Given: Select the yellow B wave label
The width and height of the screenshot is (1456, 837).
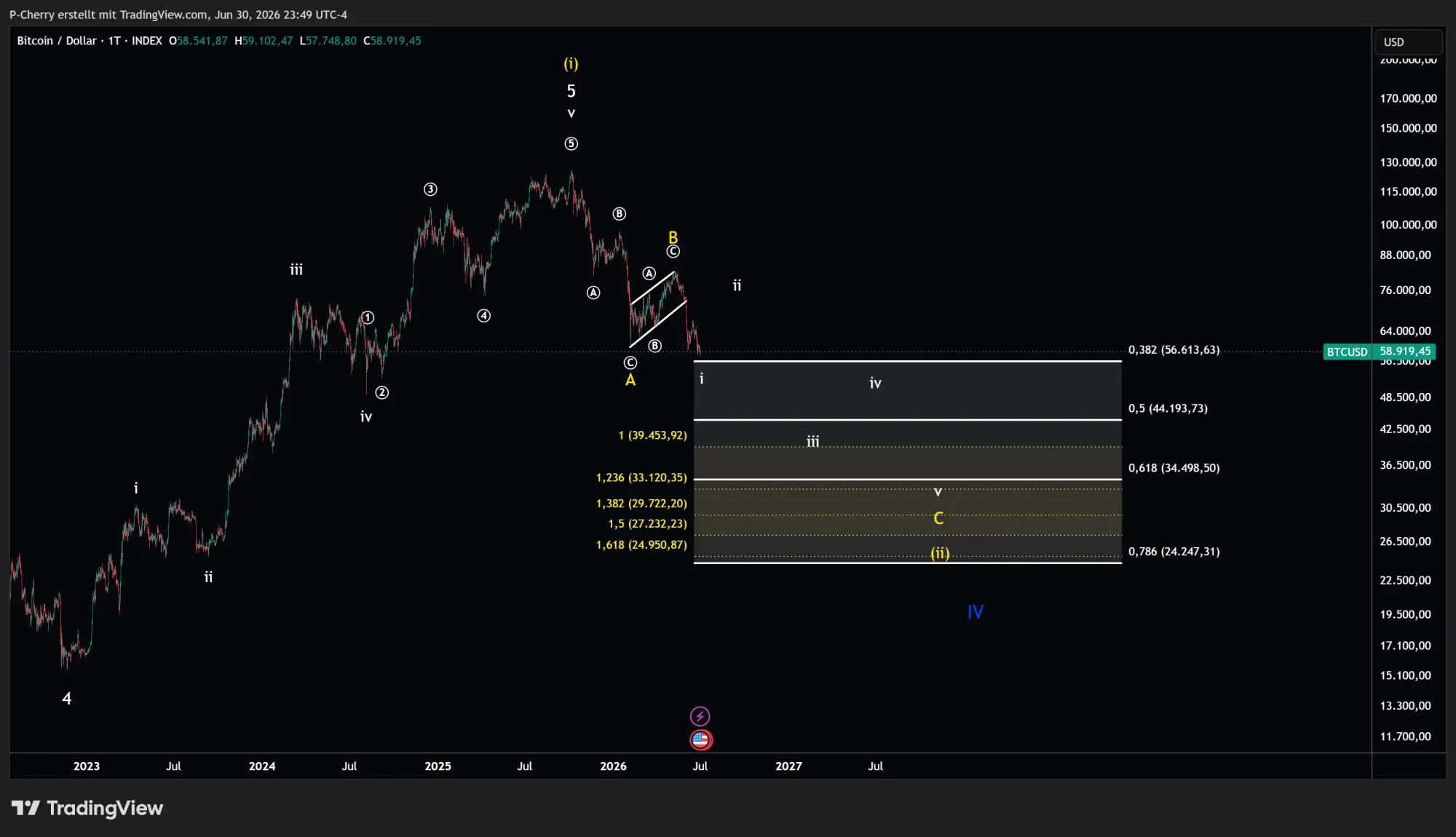Looking at the screenshot, I should click(x=673, y=237).
